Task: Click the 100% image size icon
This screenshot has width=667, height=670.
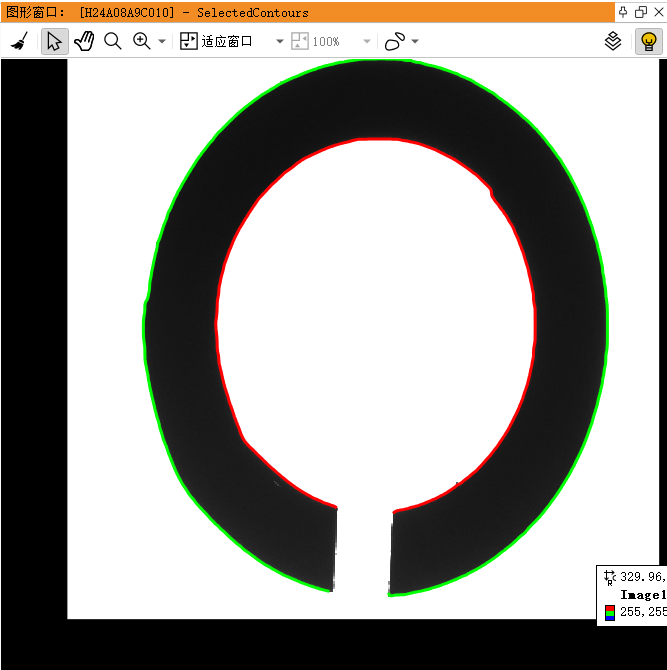Action: click(x=300, y=41)
